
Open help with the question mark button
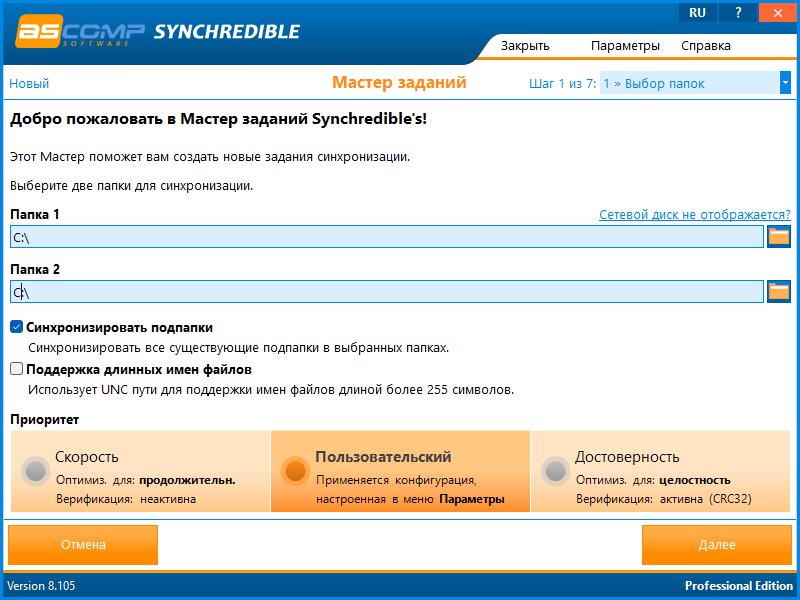point(738,13)
